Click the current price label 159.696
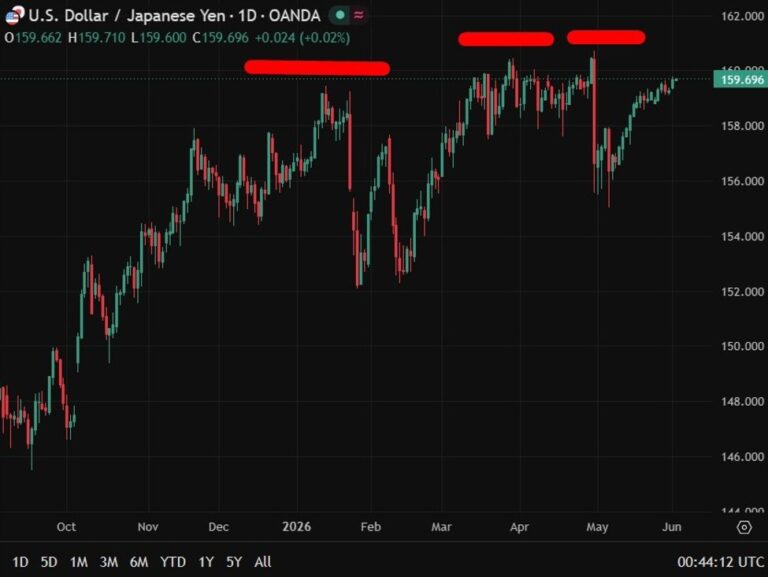The height and width of the screenshot is (577, 768). click(741, 80)
